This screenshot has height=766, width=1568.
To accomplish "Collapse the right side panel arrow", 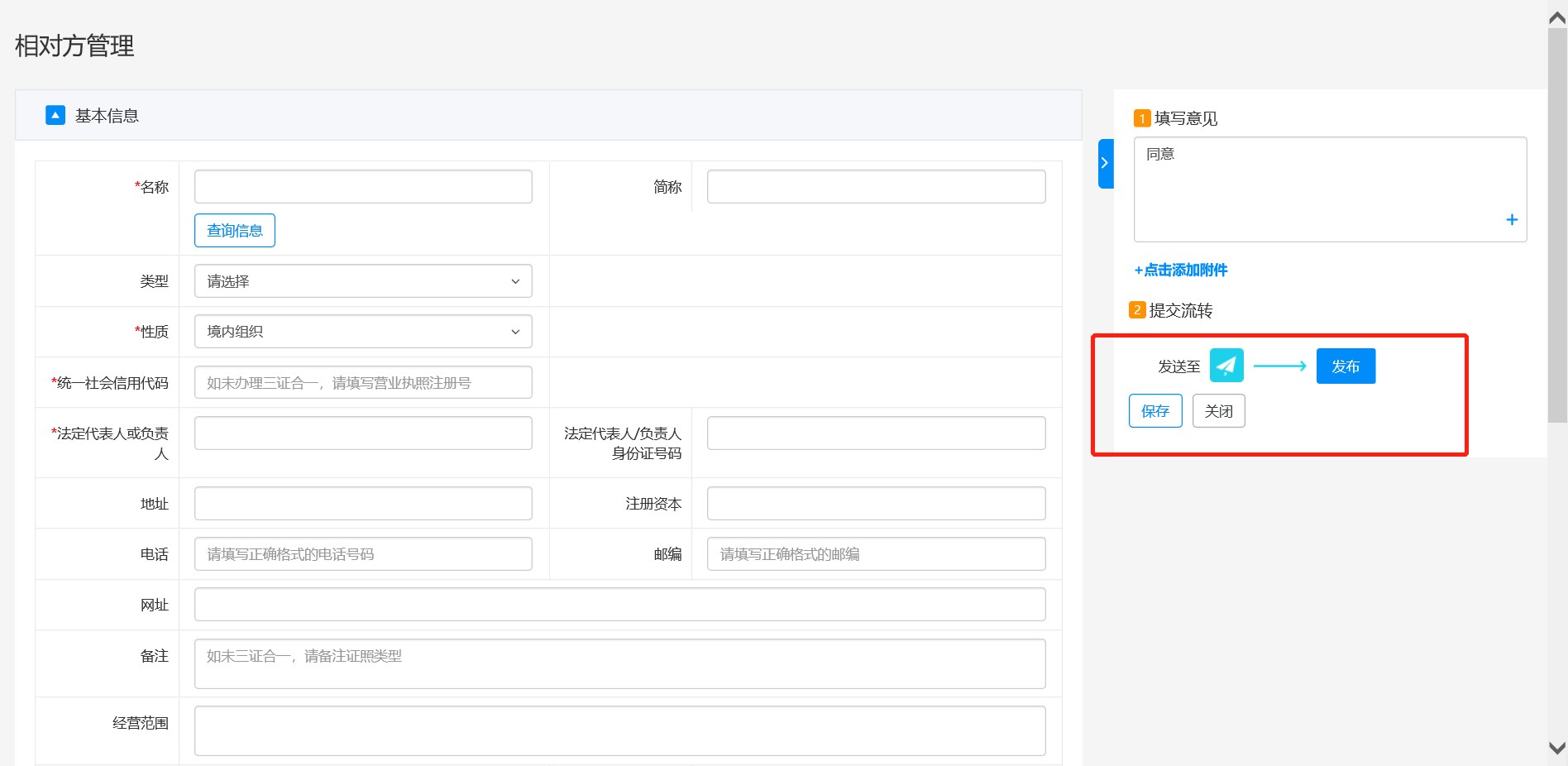I will pyautogui.click(x=1105, y=164).
